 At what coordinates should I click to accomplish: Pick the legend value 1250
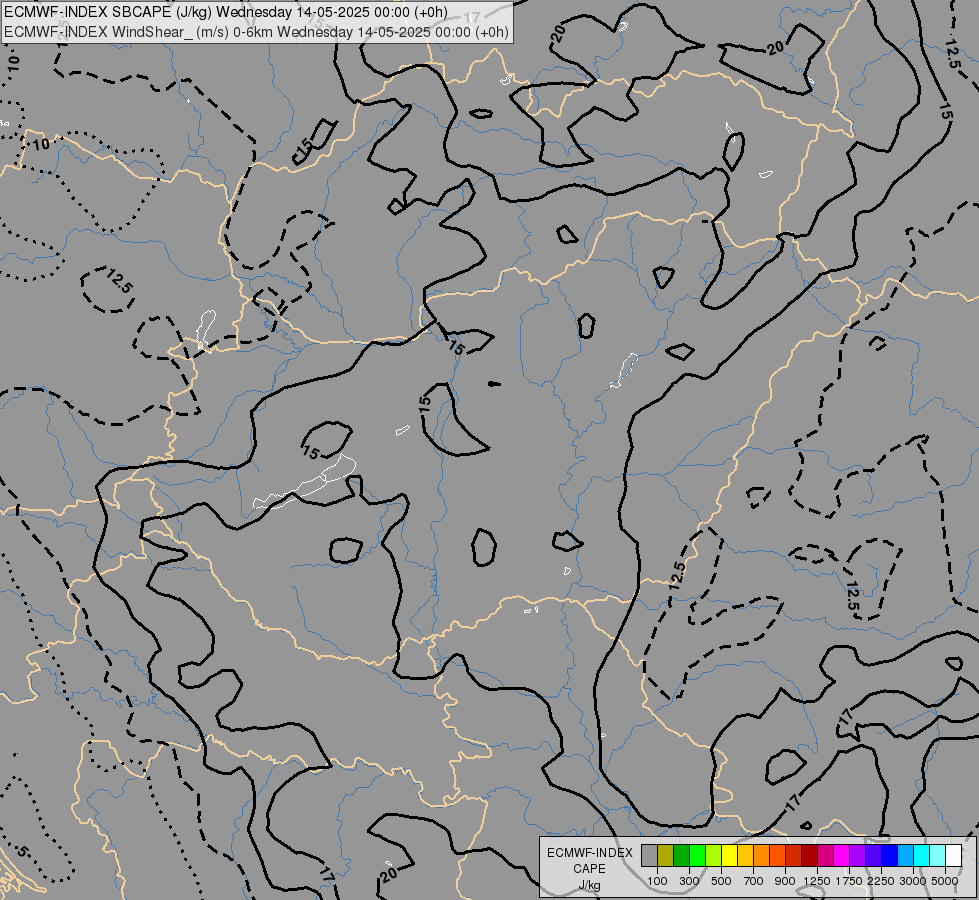(817, 881)
